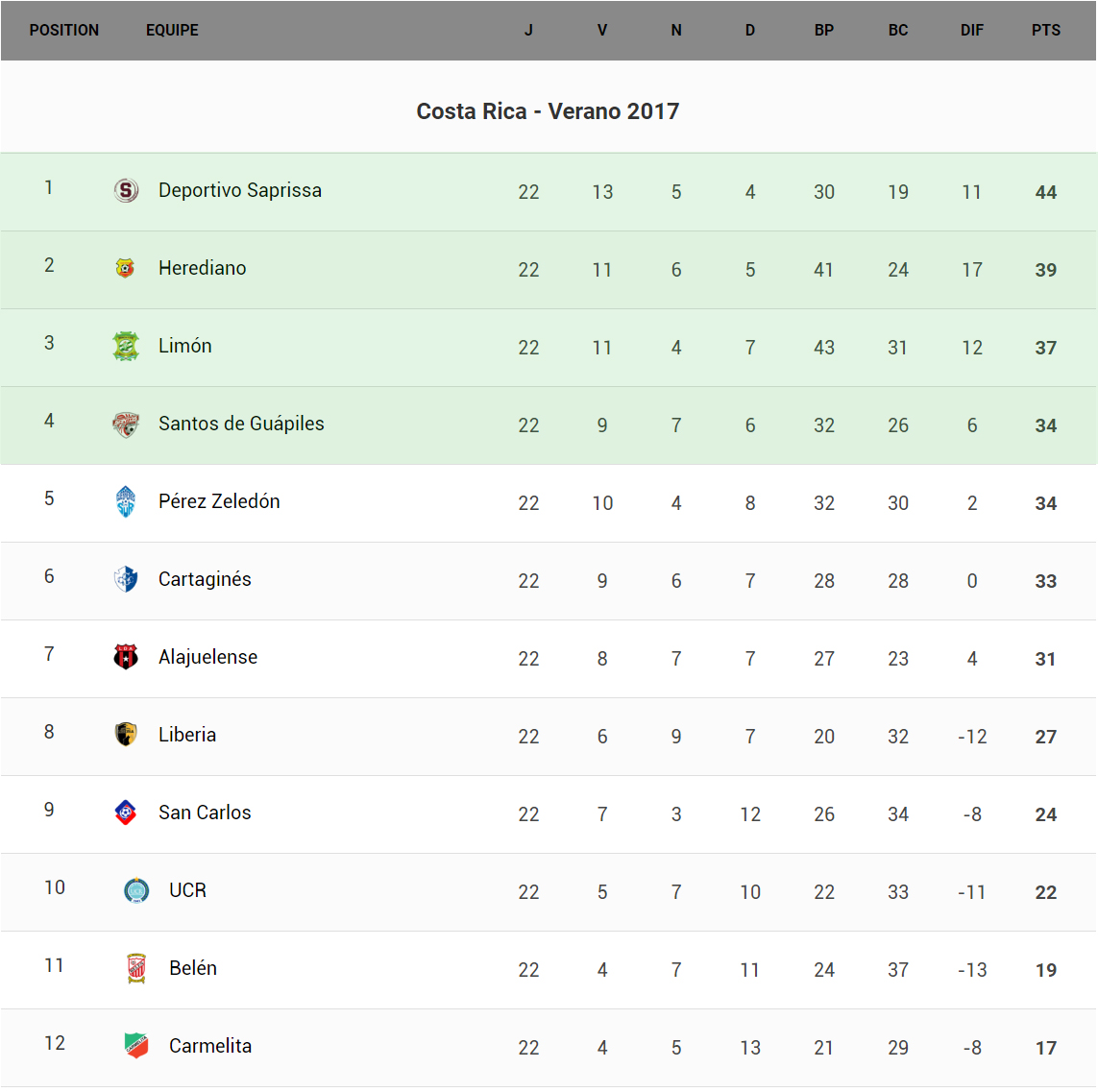Click the DIF column header

972,30
